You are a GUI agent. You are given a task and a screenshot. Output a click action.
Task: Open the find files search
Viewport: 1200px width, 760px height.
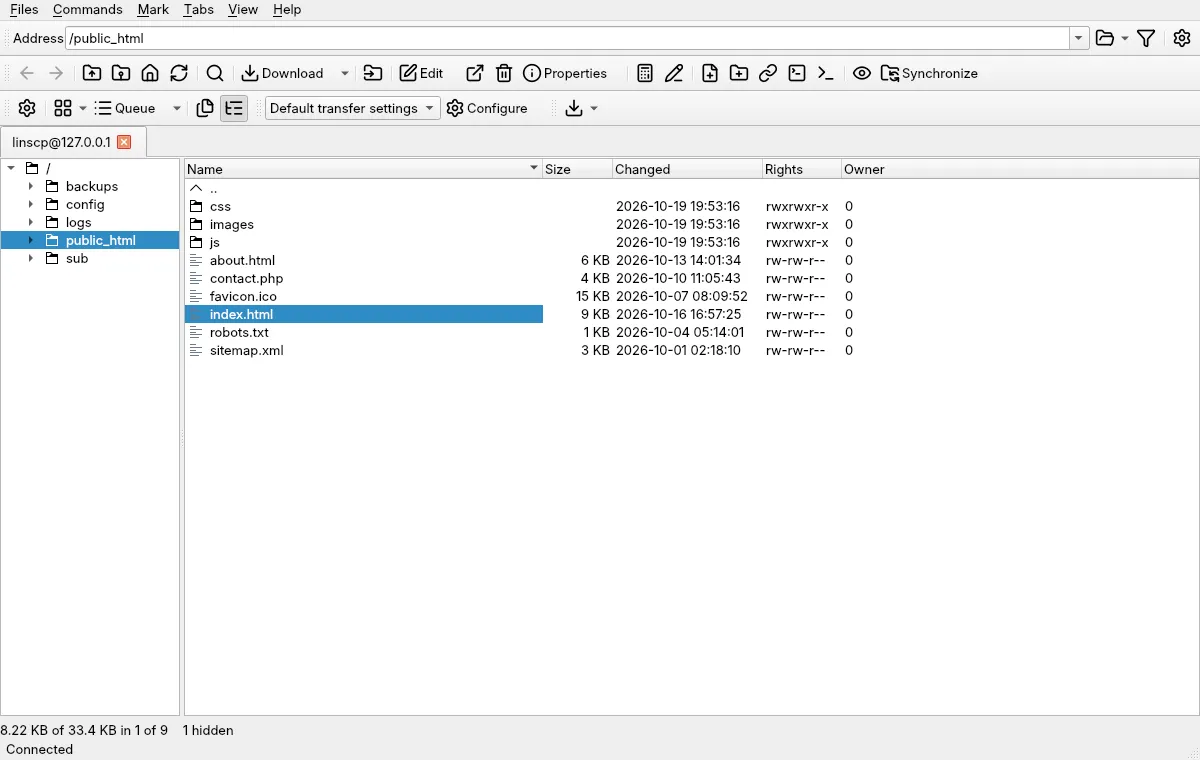(x=215, y=73)
